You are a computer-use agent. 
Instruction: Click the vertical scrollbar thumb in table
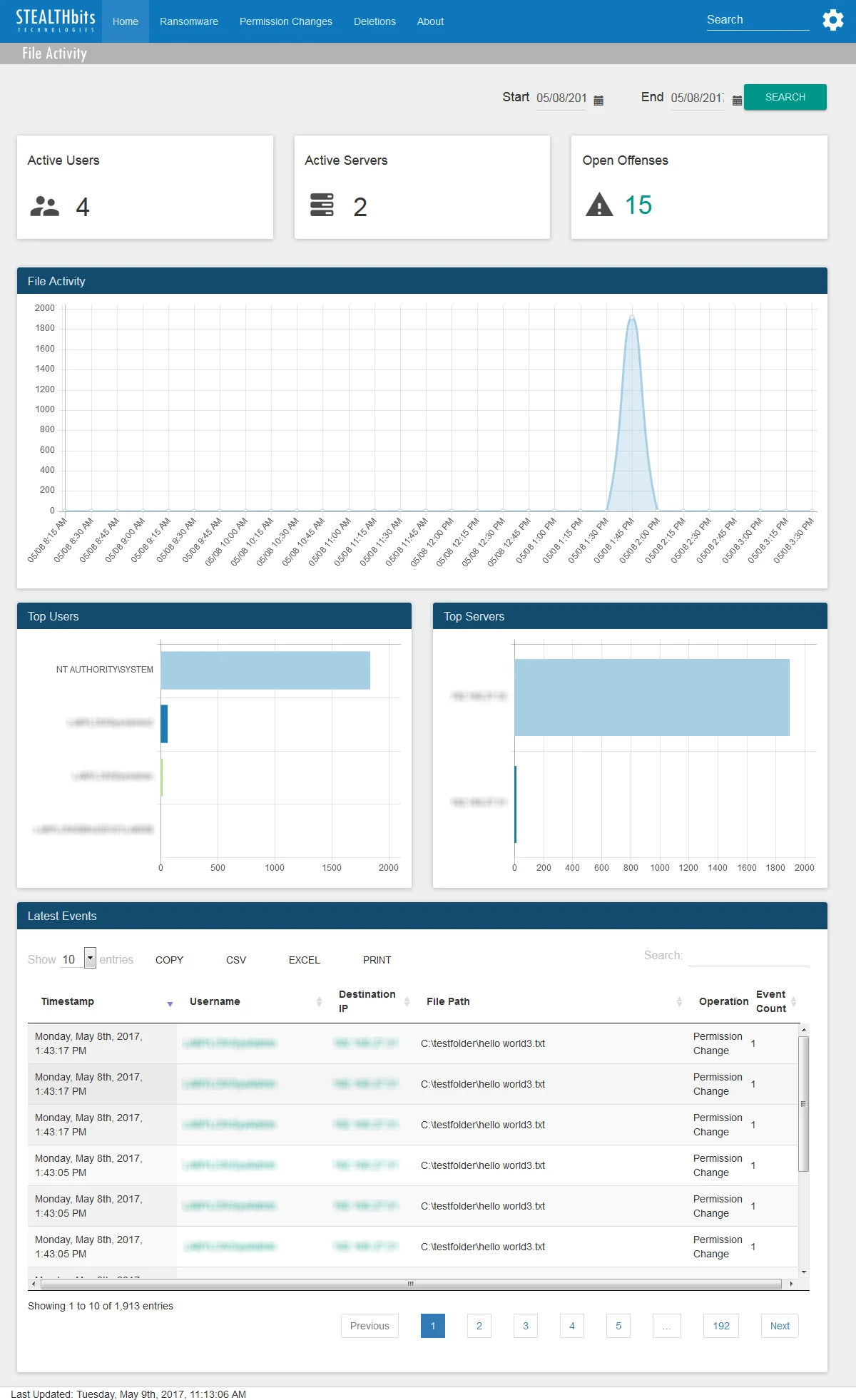point(804,1104)
